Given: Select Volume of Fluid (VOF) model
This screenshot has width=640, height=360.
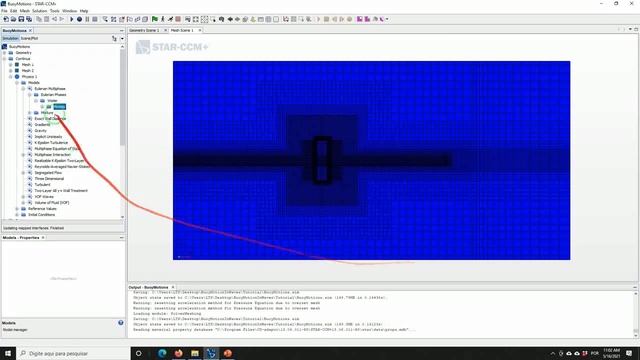Looking at the screenshot, I should [51, 203].
